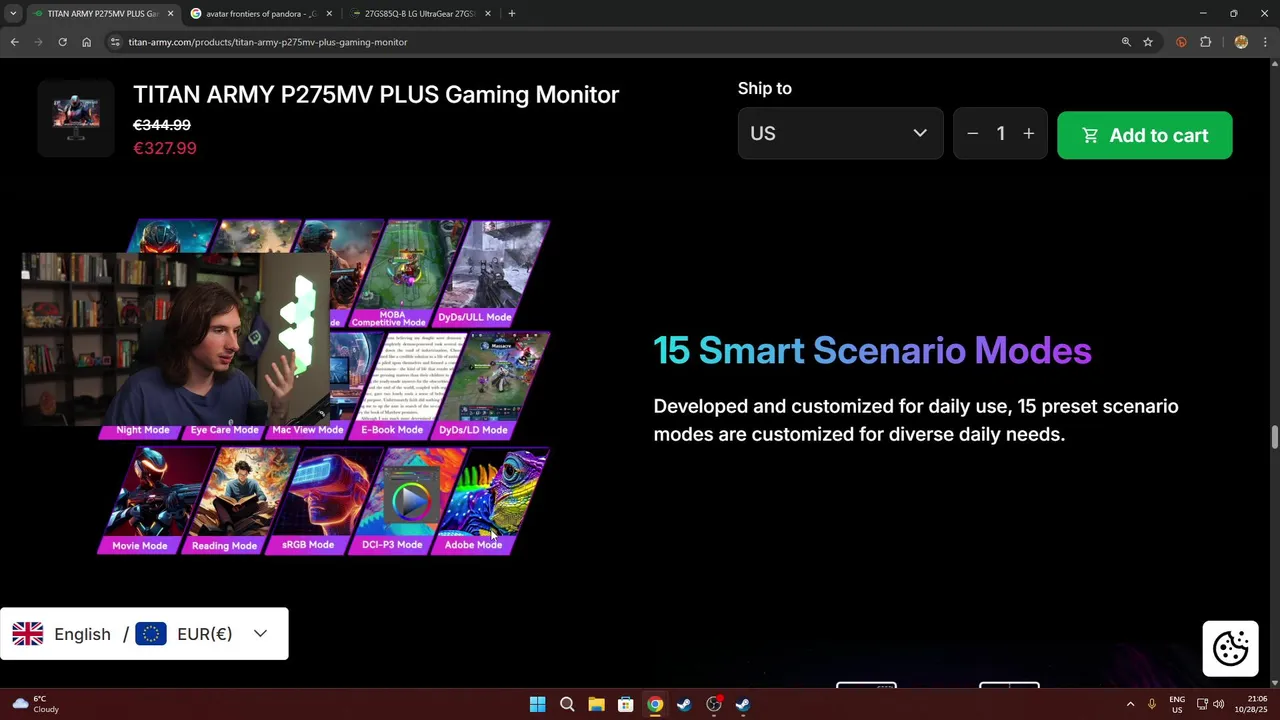This screenshot has width=1280, height=720.
Task: Click the orange extension icon in toolbar
Action: coord(1181,42)
